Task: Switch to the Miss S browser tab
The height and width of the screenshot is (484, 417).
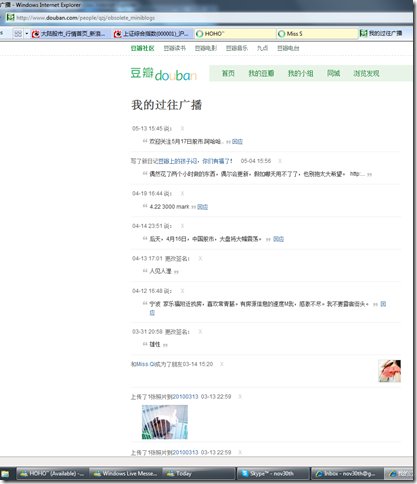Action: (x=317, y=33)
